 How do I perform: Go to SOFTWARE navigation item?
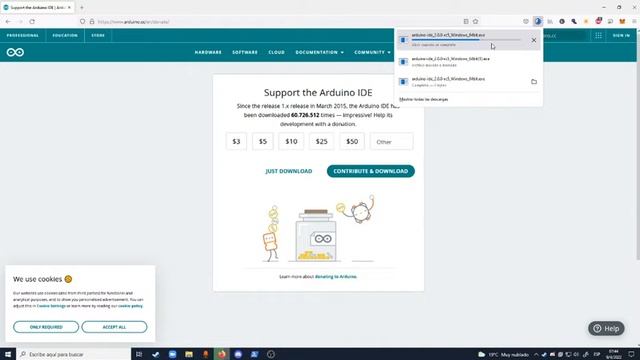[x=245, y=52]
